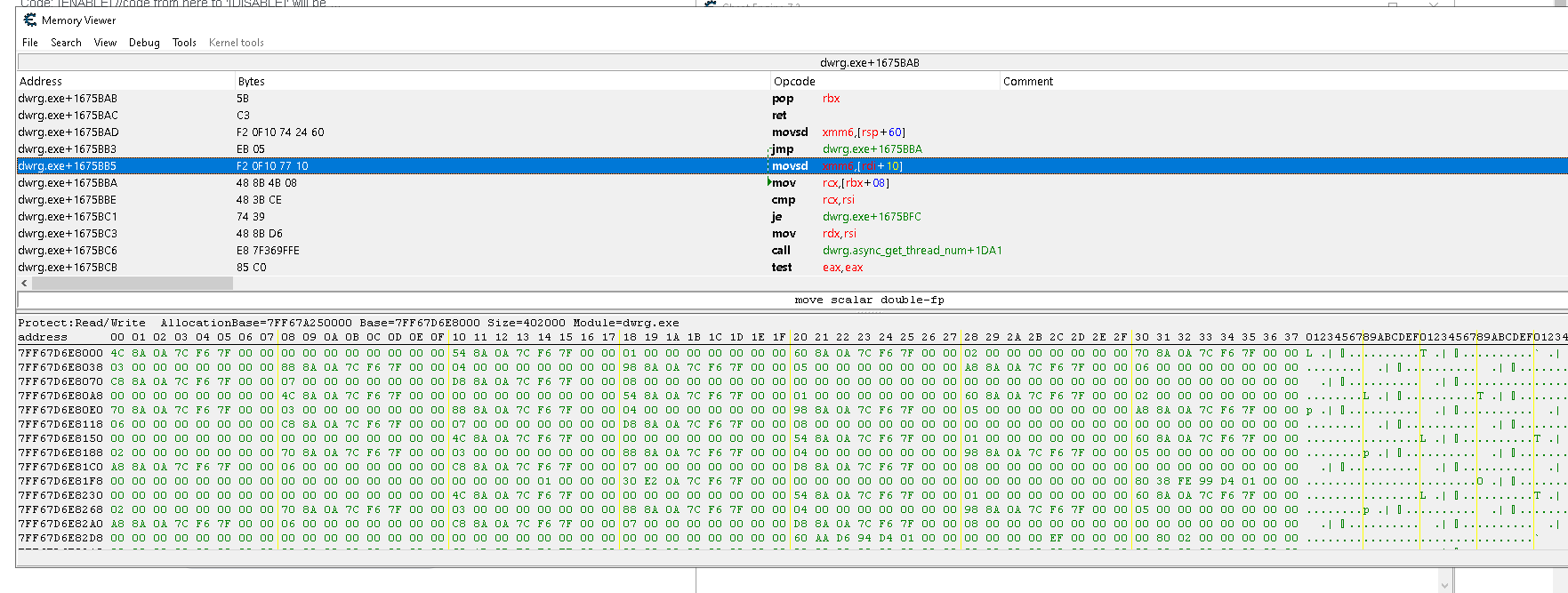Click hex dump address 7FF67D6E80A8

point(60,396)
